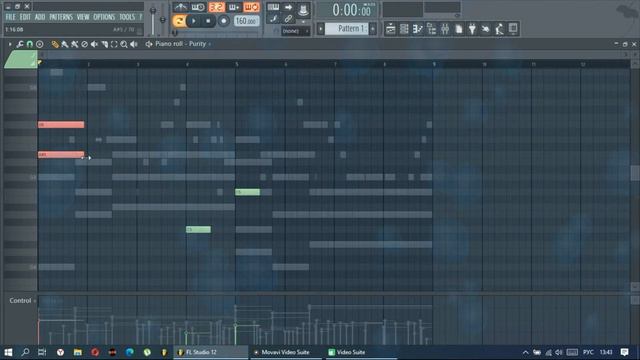Open the ADD menu
This screenshot has width=640, height=360.
click(40, 17)
